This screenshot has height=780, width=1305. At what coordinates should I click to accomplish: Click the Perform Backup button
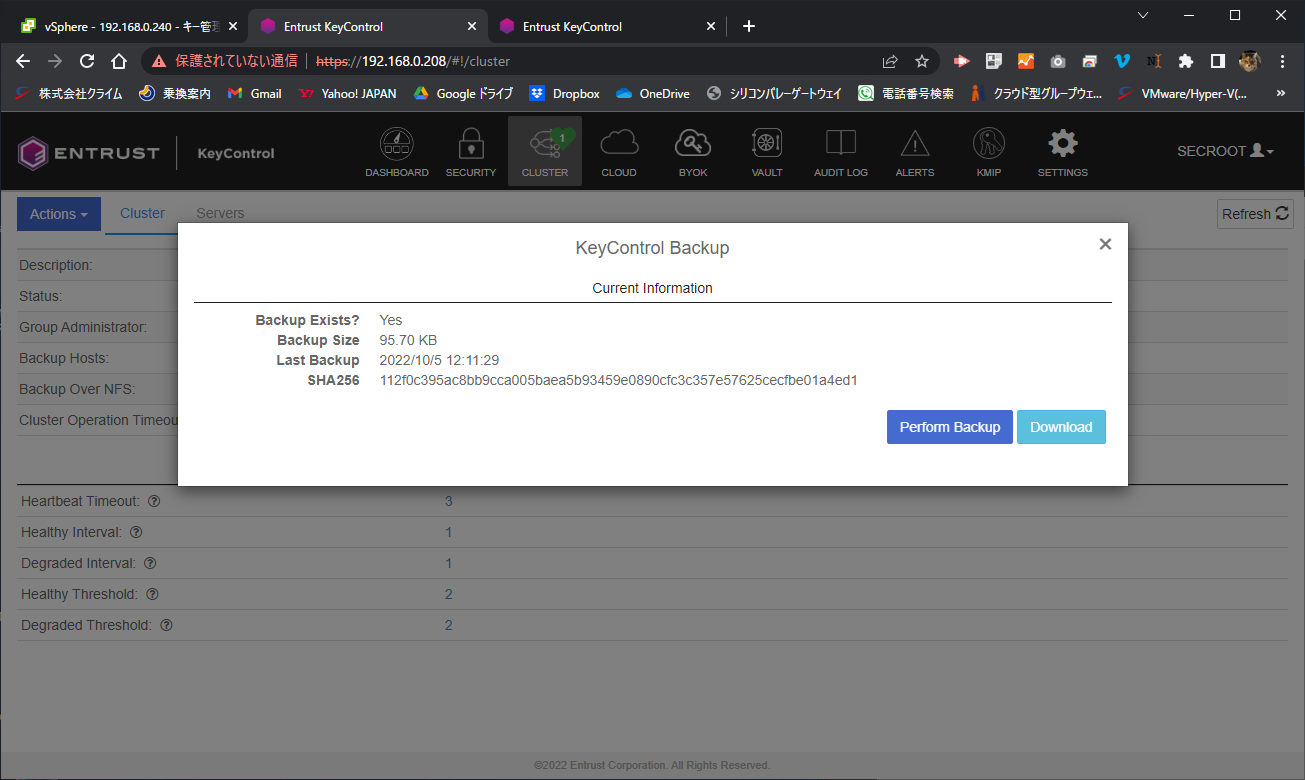(x=950, y=427)
